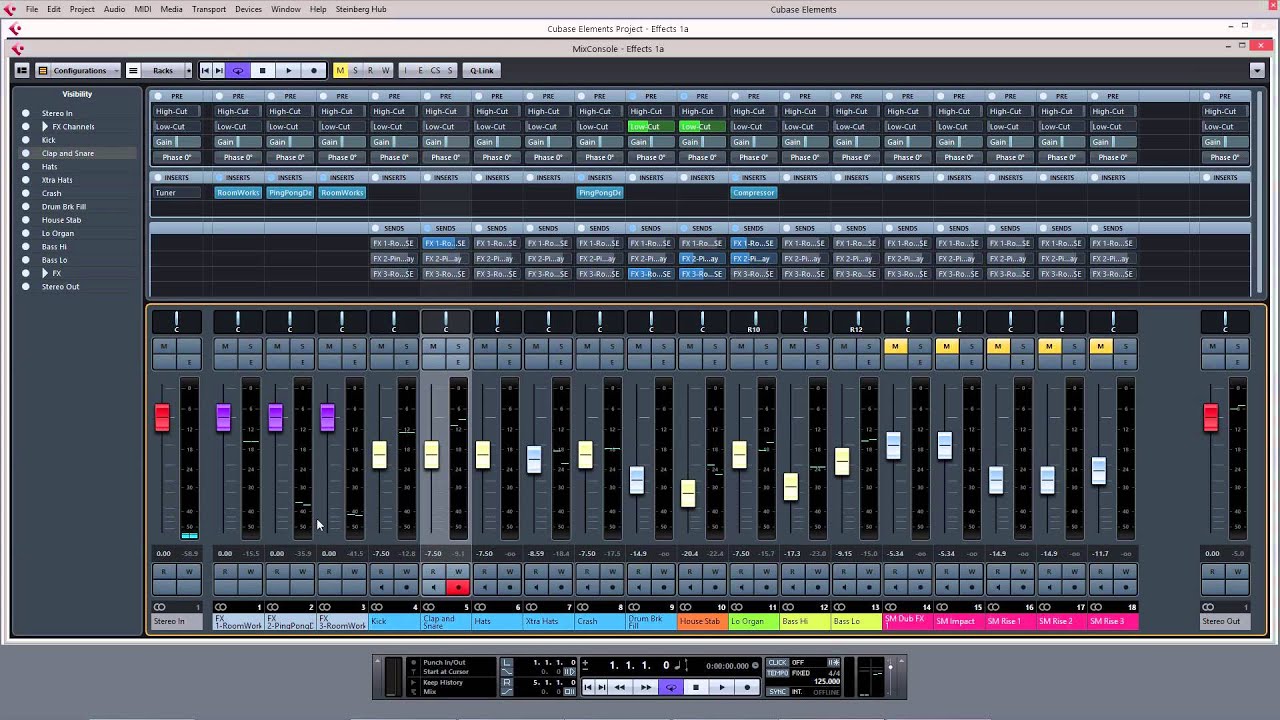
Task: Mute the Kick channel
Action: click(381, 346)
